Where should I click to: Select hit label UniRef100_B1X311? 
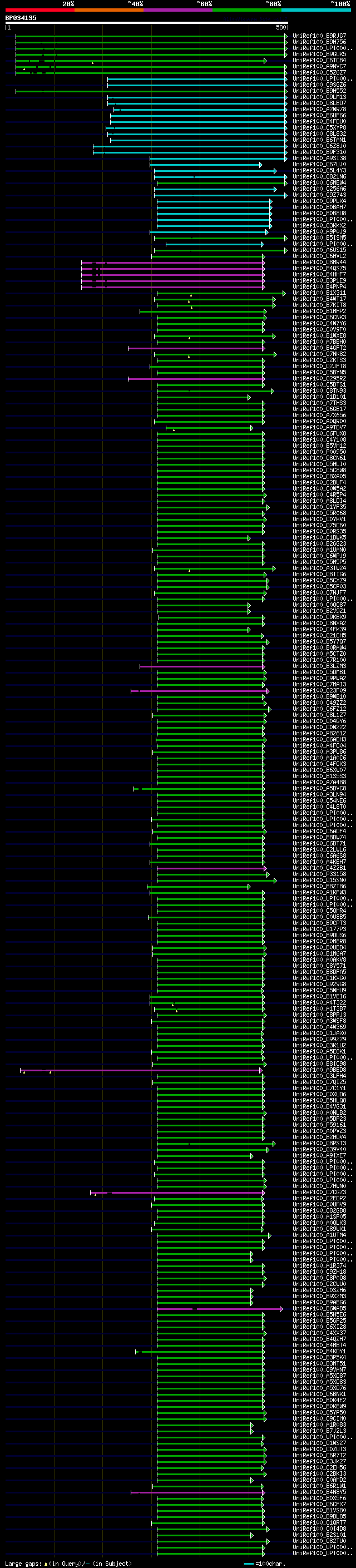pyautogui.click(x=319, y=293)
